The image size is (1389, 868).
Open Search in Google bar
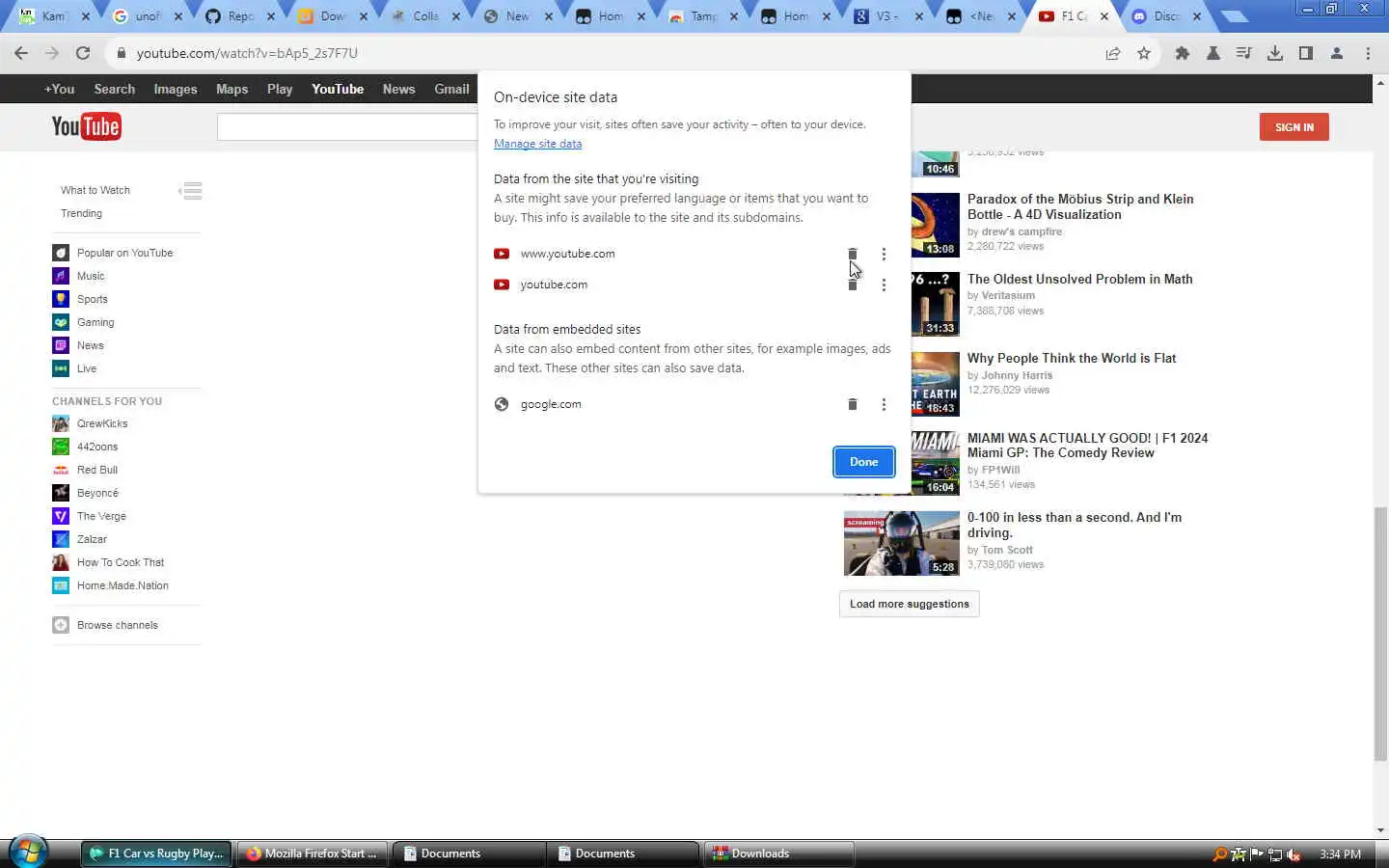[x=114, y=89]
